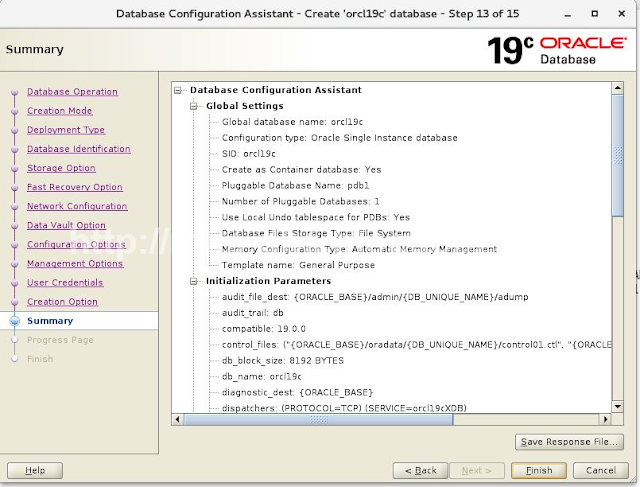Open the Deployment Type step
The height and width of the screenshot is (487, 640).
[x=66, y=130]
